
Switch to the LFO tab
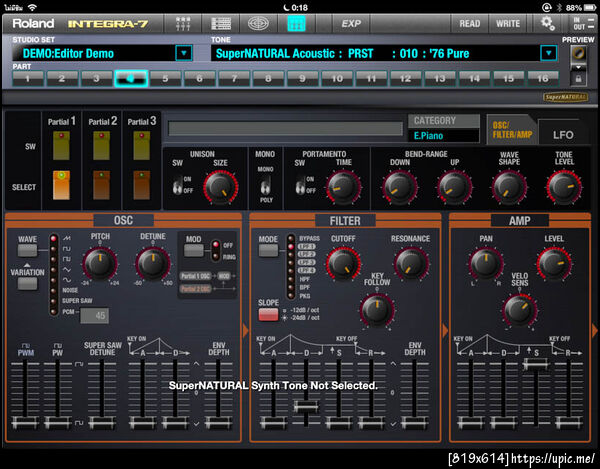[x=563, y=135]
